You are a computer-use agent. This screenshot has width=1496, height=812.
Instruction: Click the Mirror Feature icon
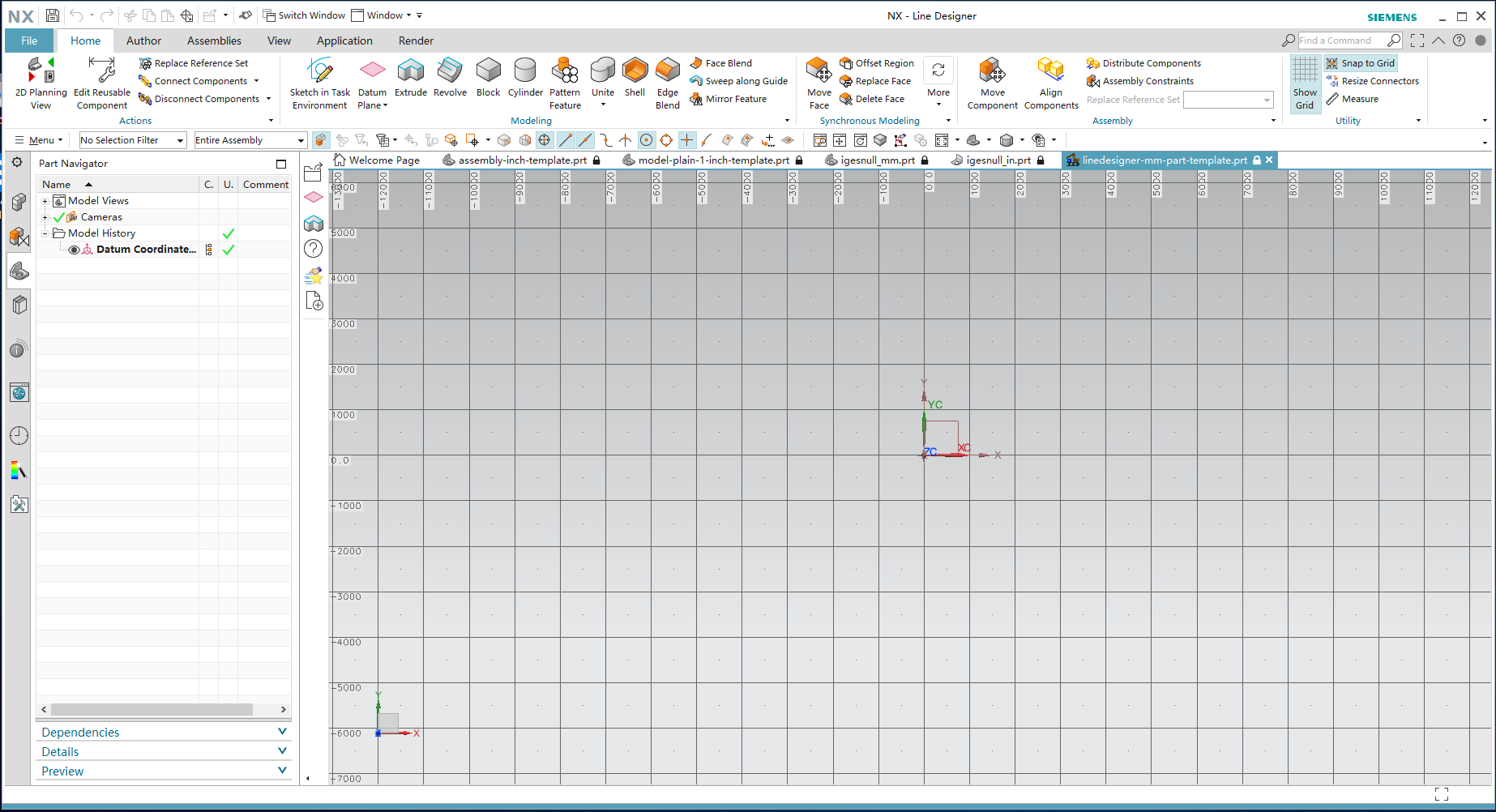pos(696,99)
